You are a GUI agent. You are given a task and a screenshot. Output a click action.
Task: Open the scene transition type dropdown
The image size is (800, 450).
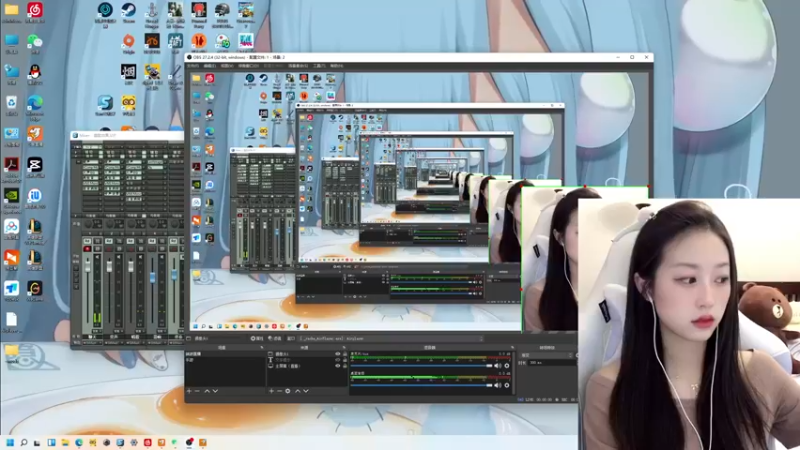tap(546, 355)
